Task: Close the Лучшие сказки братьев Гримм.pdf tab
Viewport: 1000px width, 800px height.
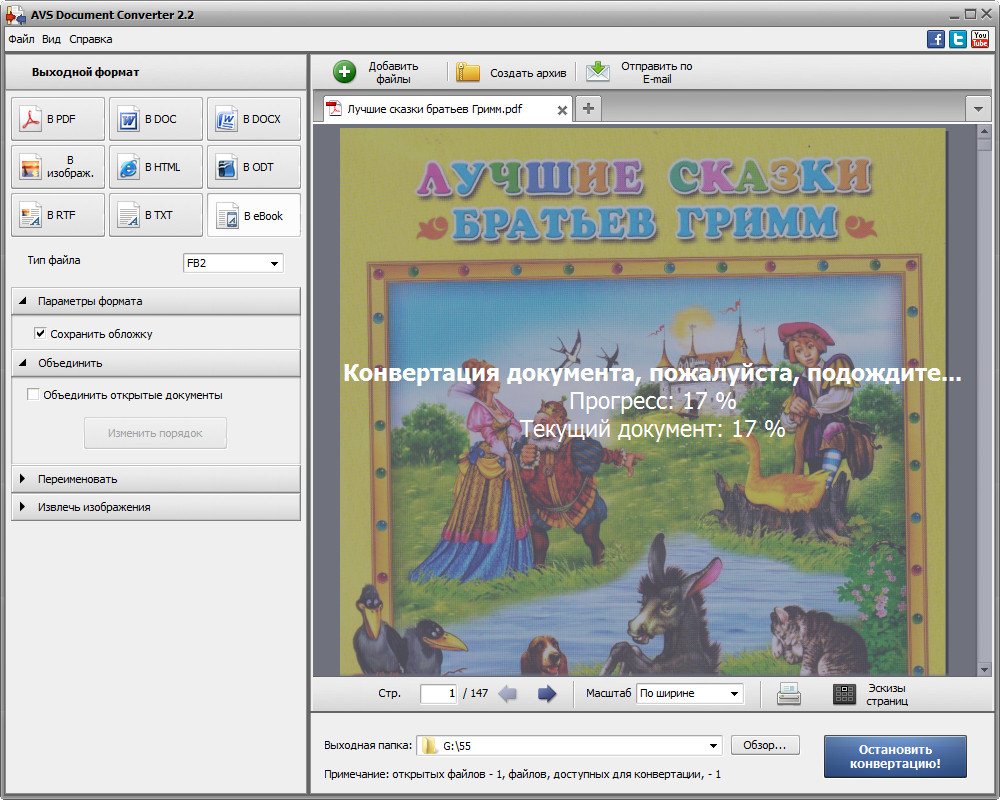Action: pos(562,110)
